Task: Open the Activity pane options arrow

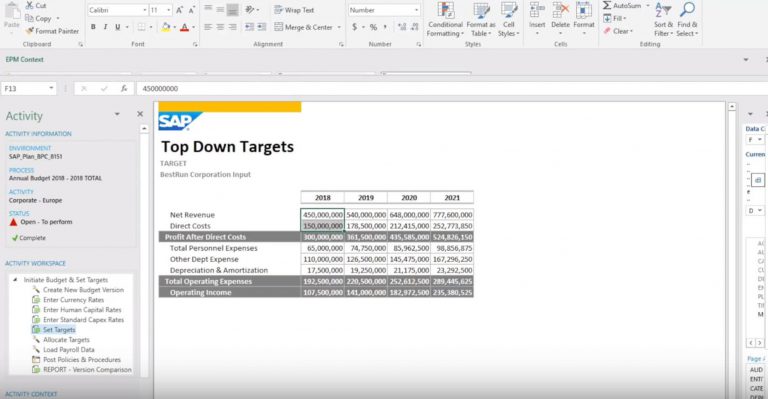Action: click(x=117, y=114)
